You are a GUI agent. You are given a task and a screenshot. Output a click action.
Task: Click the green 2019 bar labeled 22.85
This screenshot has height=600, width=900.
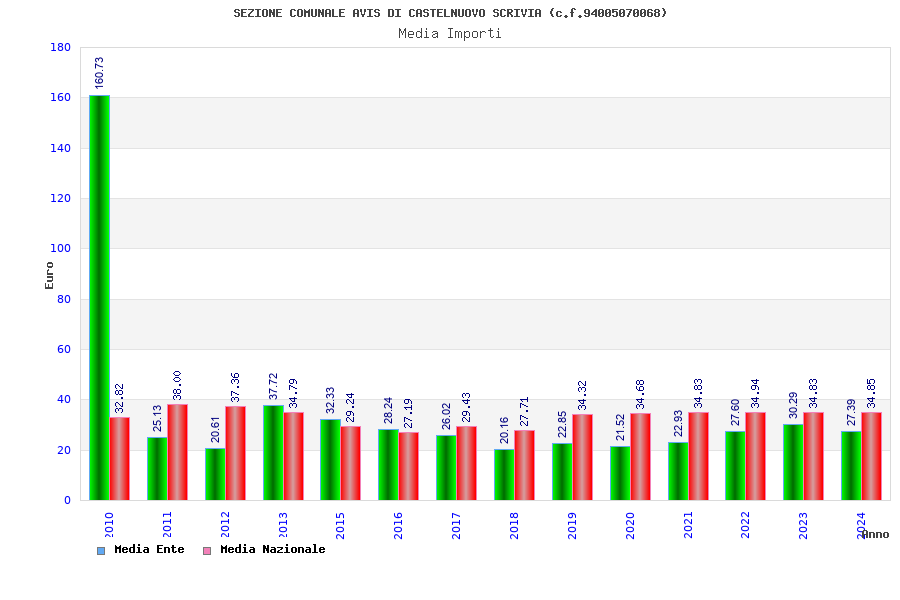[x=562, y=471]
